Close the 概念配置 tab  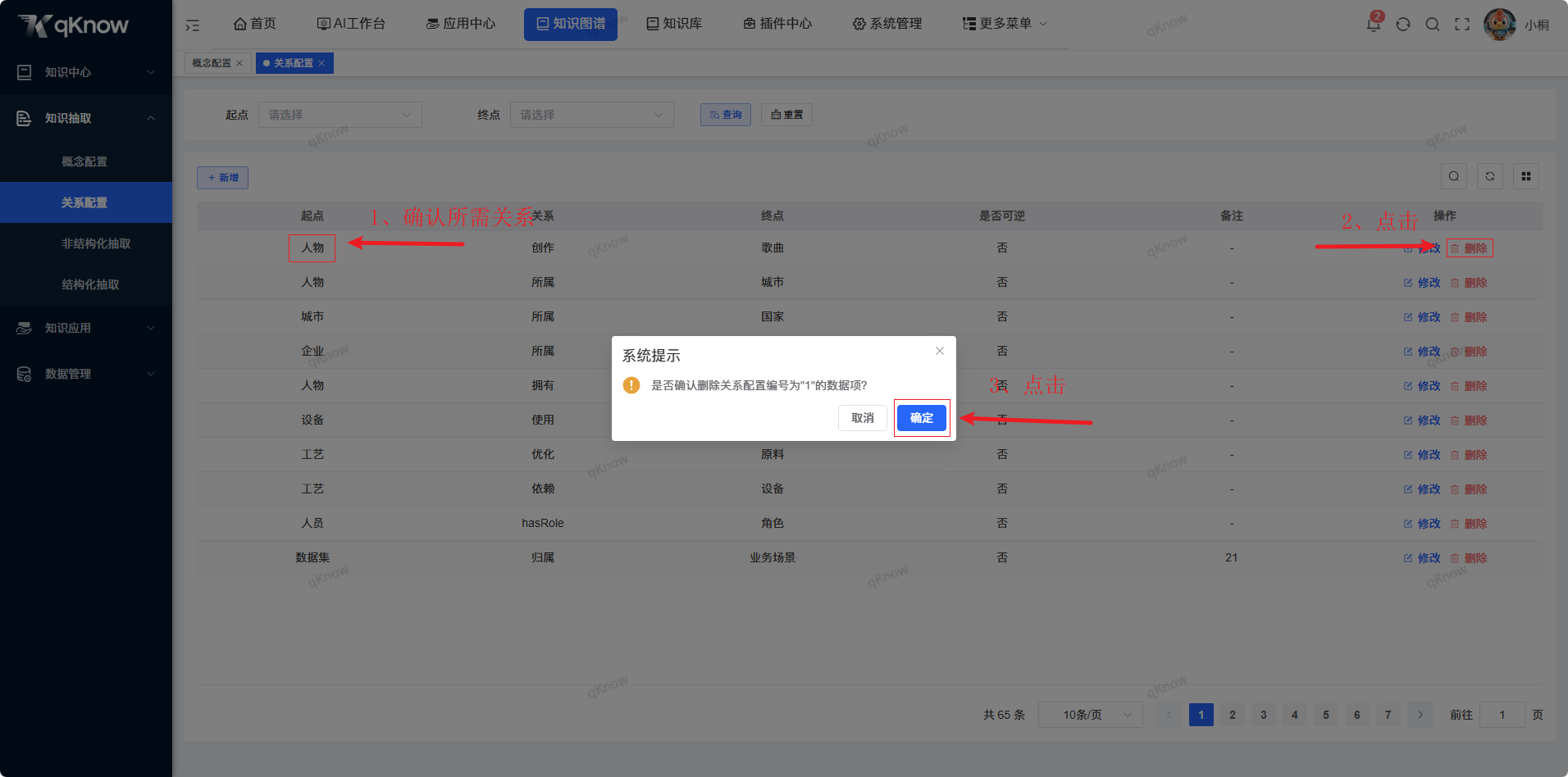(x=239, y=63)
